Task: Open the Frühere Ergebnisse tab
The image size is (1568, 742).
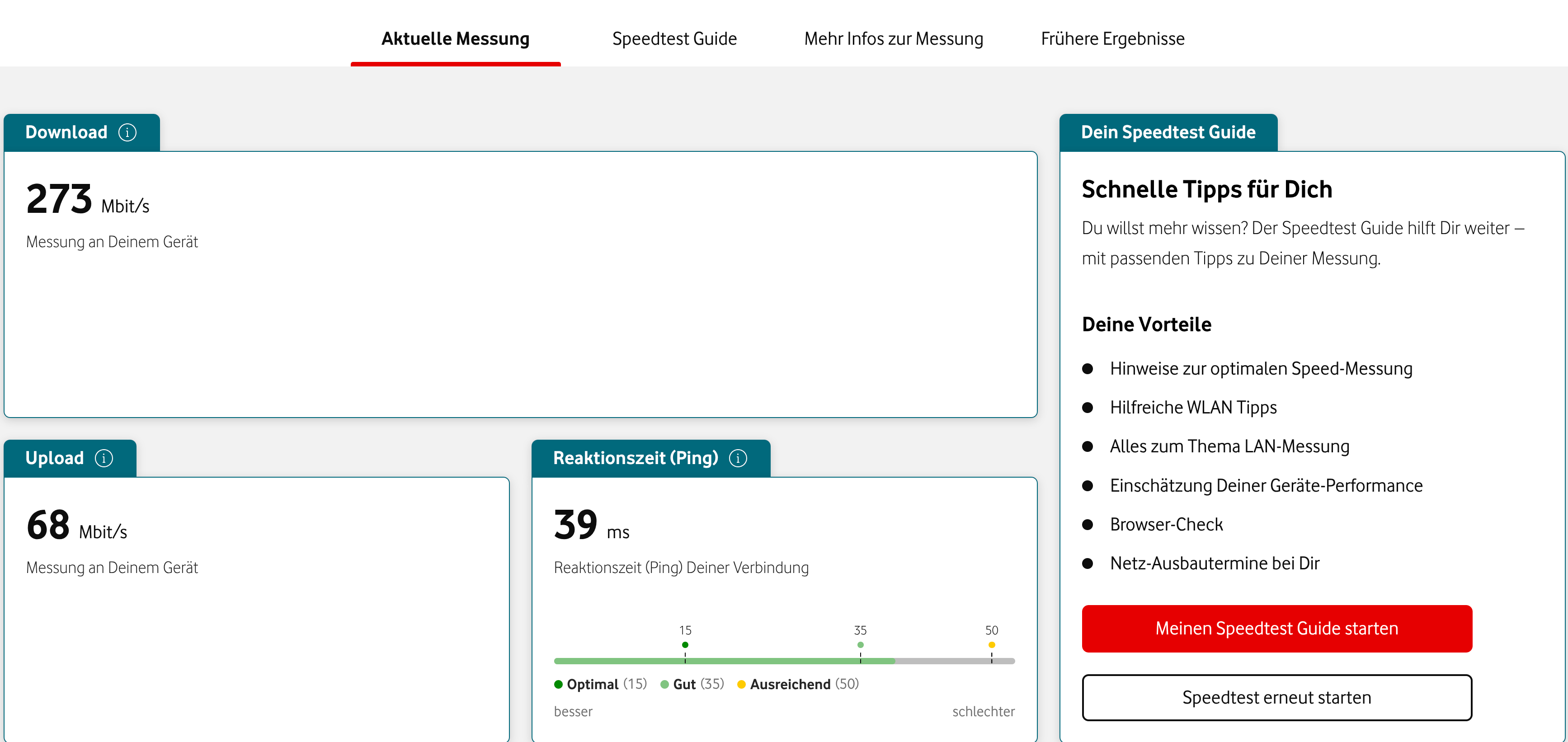Action: point(1112,38)
